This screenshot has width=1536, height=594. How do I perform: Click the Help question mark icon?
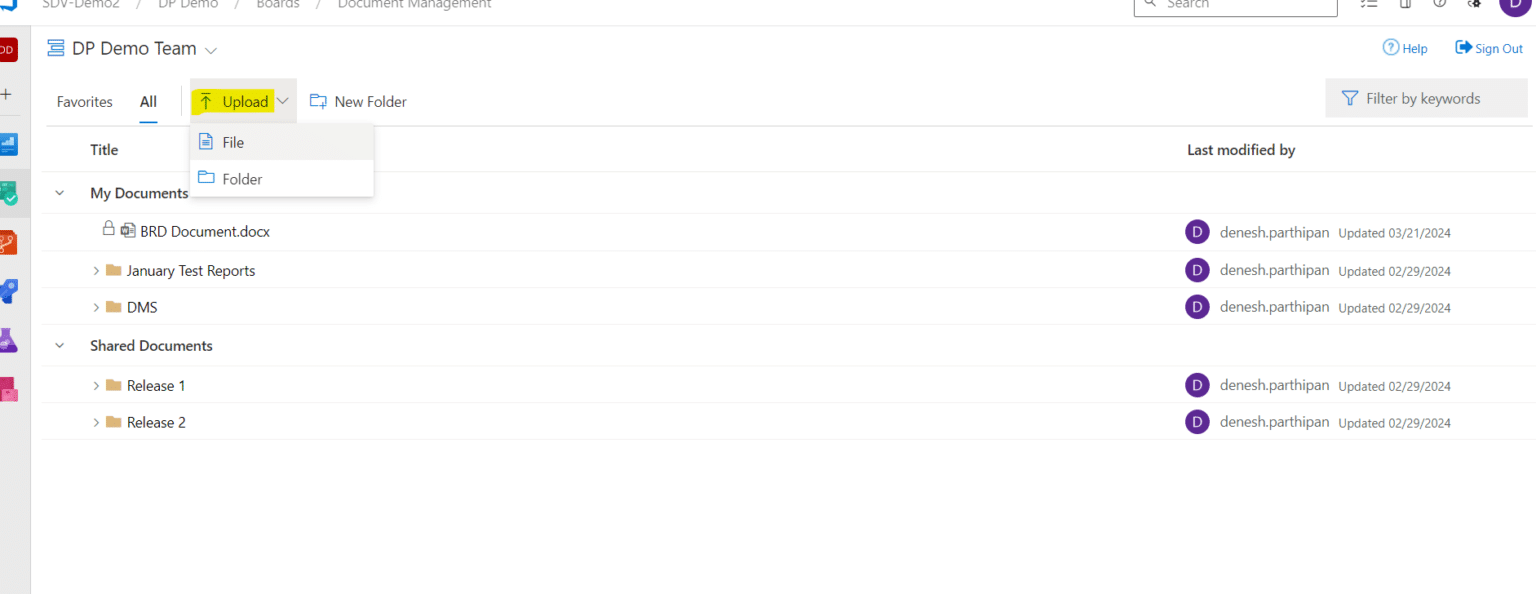click(x=1390, y=47)
